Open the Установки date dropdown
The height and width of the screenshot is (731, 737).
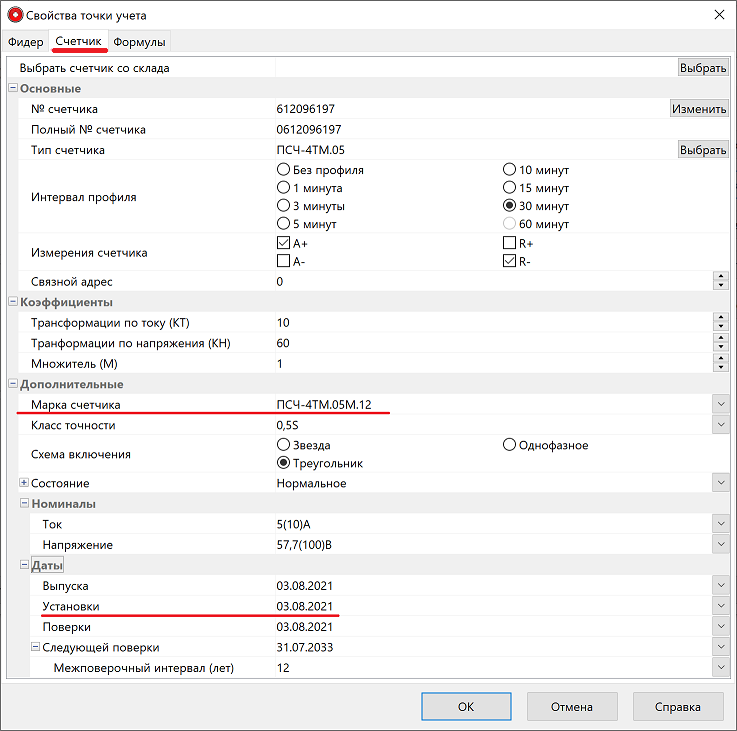click(x=719, y=606)
